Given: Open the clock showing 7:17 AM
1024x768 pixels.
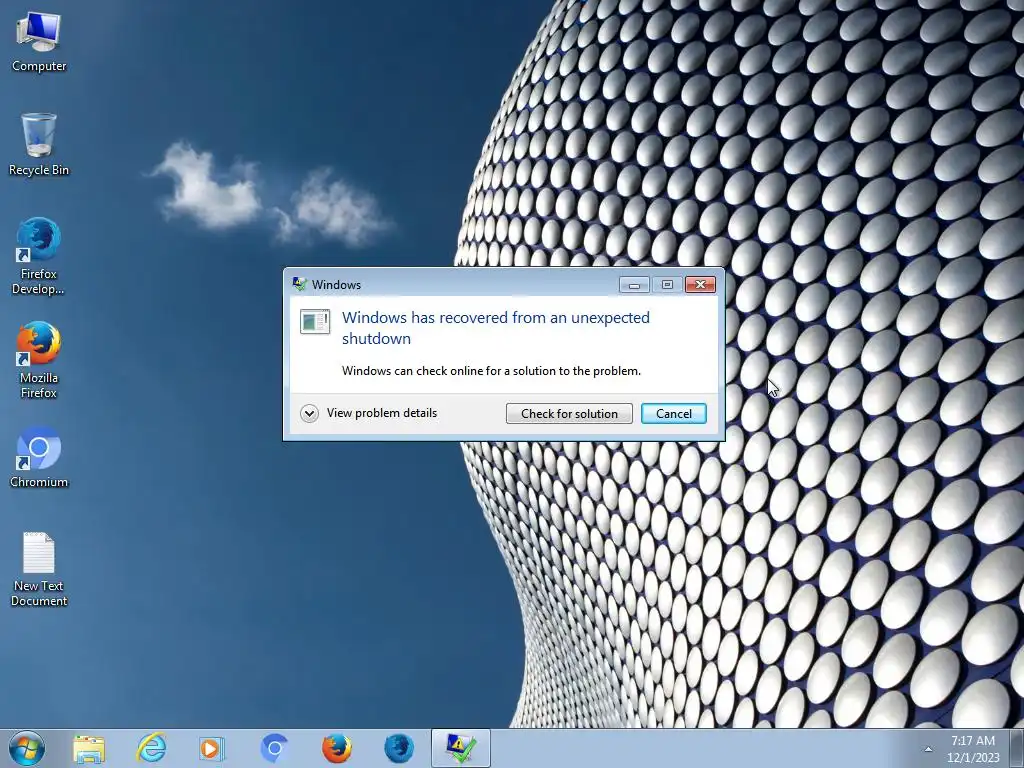Looking at the screenshot, I should [972, 749].
